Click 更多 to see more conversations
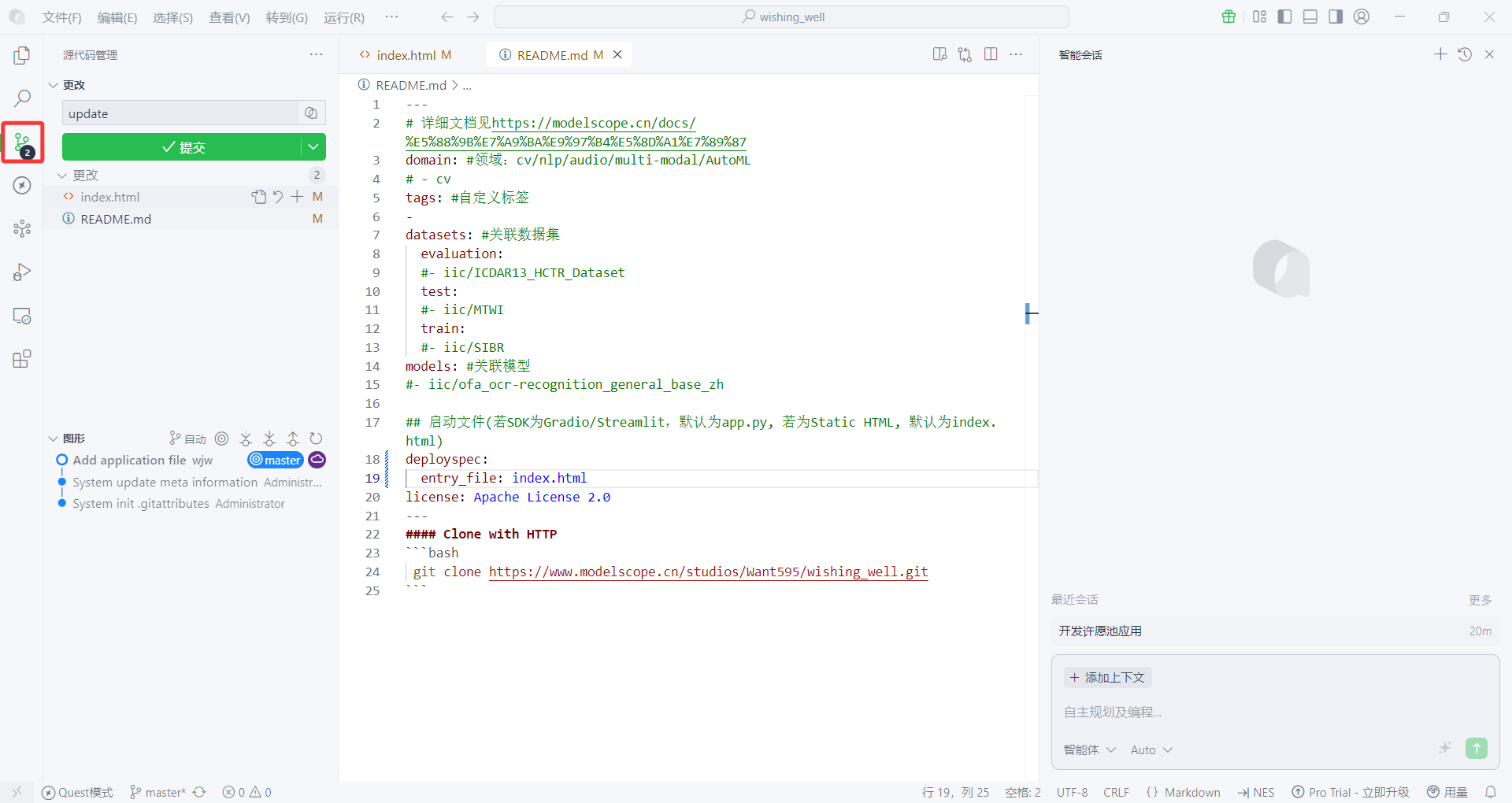 (x=1480, y=600)
